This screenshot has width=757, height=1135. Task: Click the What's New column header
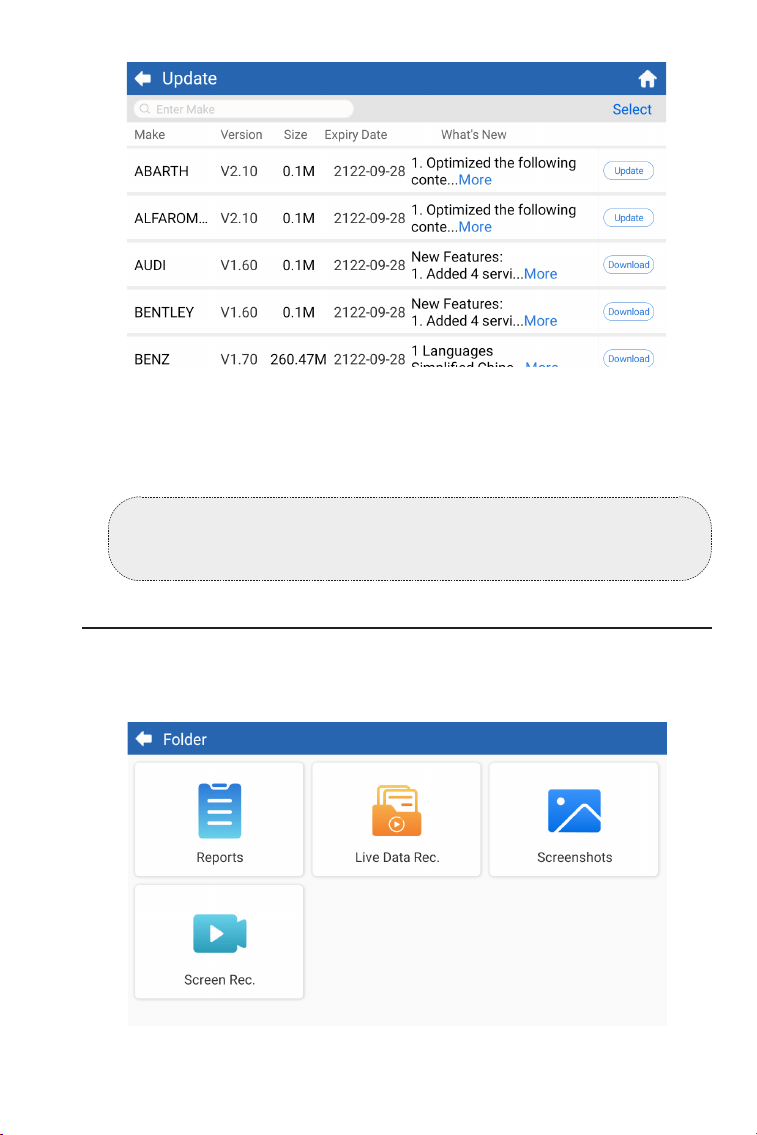point(473,135)
